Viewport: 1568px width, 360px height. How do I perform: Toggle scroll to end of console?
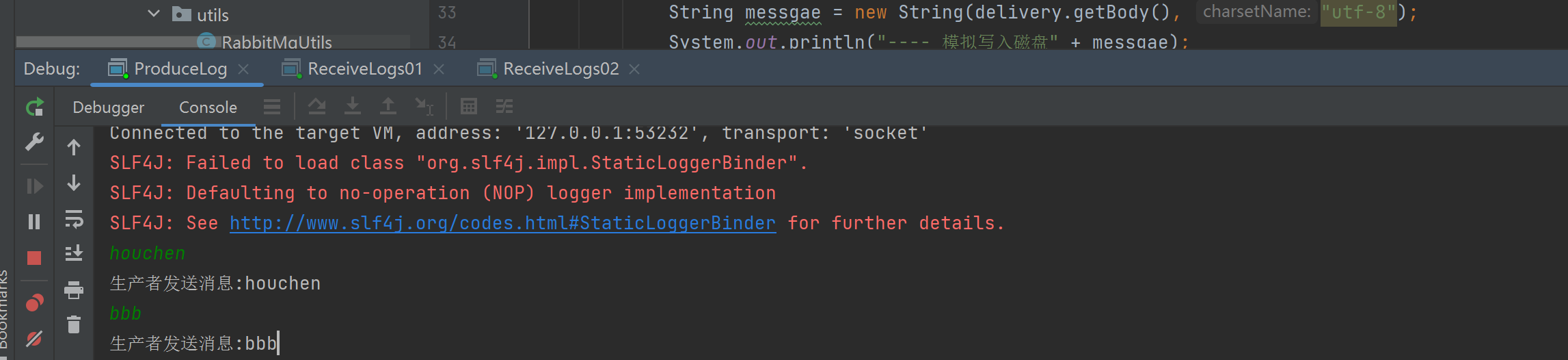click(74, 254)
